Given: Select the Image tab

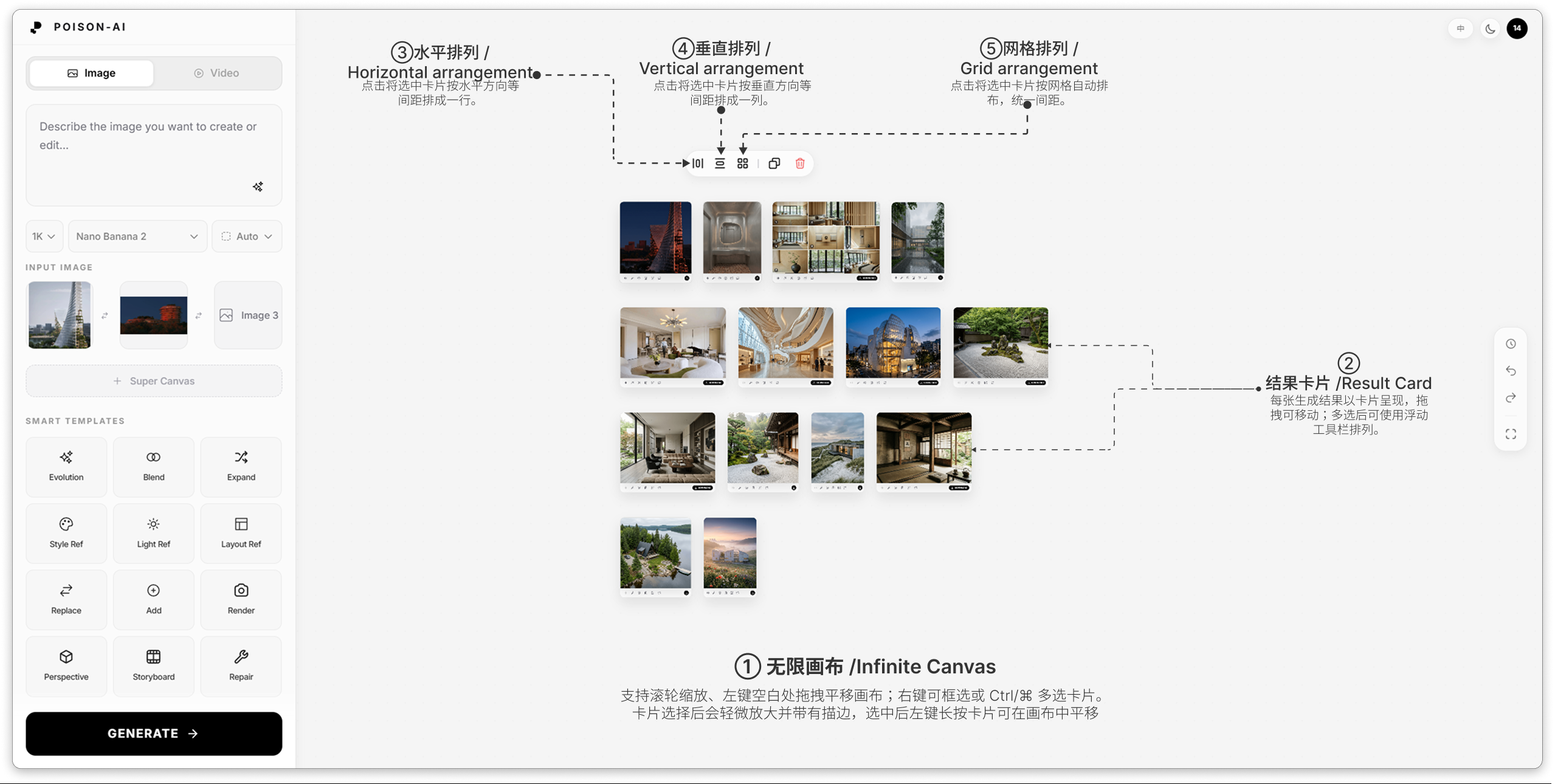Looking at the screenshot, I should click(91, 72).
